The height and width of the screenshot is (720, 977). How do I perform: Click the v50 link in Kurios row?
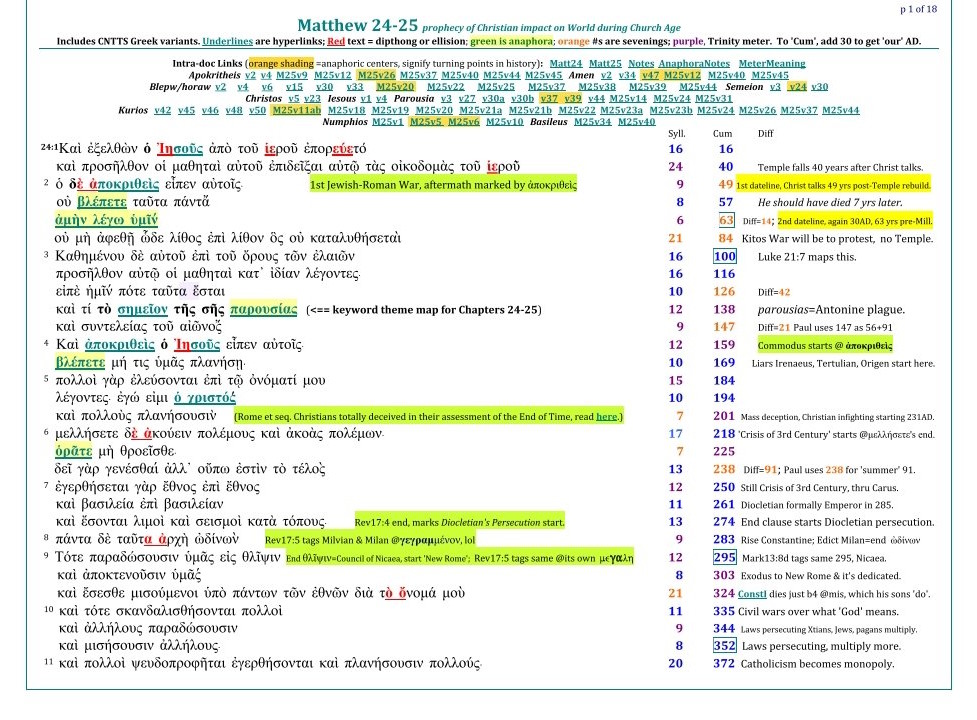[257, 110]
